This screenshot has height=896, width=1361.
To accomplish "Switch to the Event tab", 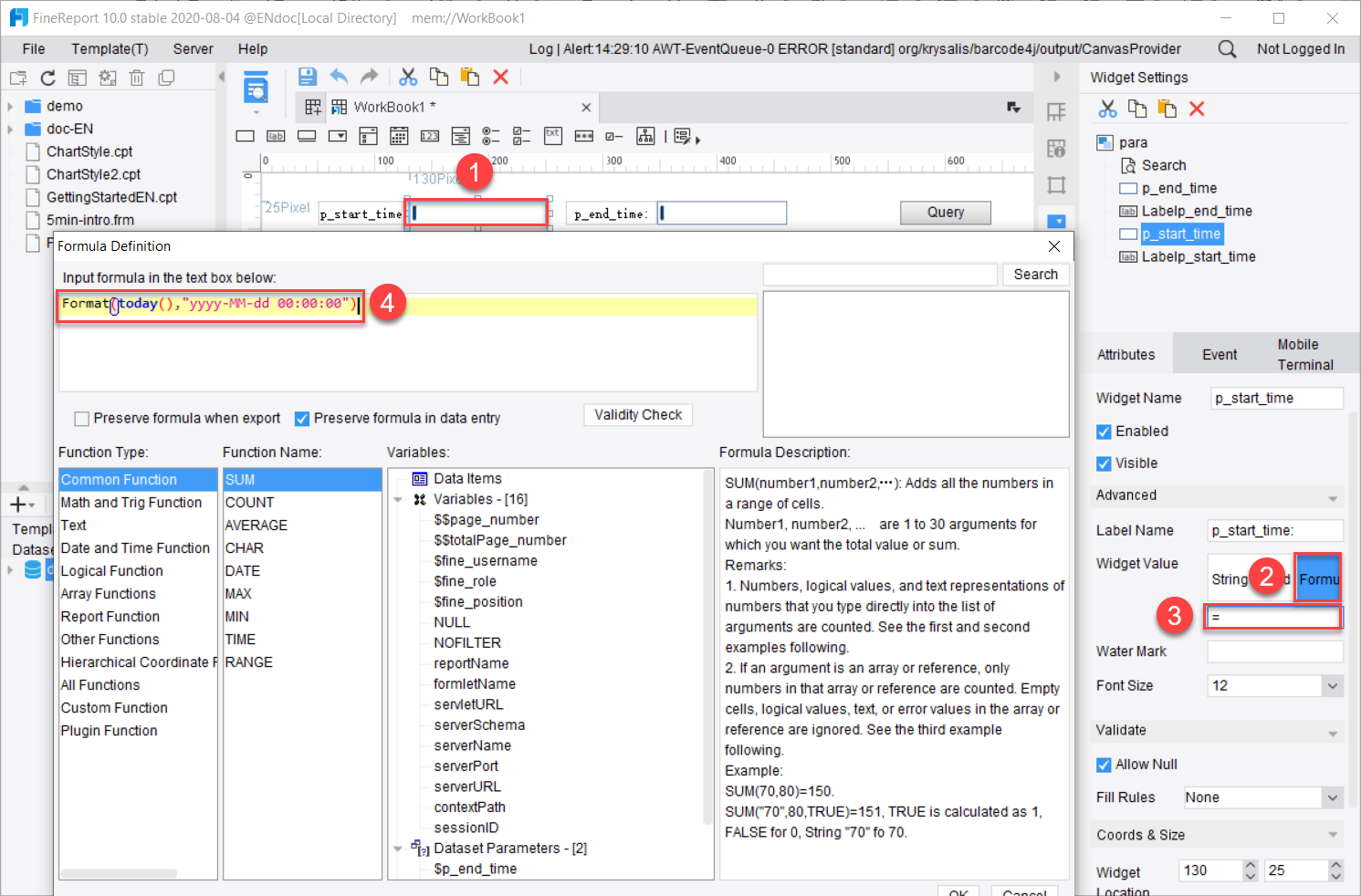I will pyautogui.click(x=1219, y=353).
